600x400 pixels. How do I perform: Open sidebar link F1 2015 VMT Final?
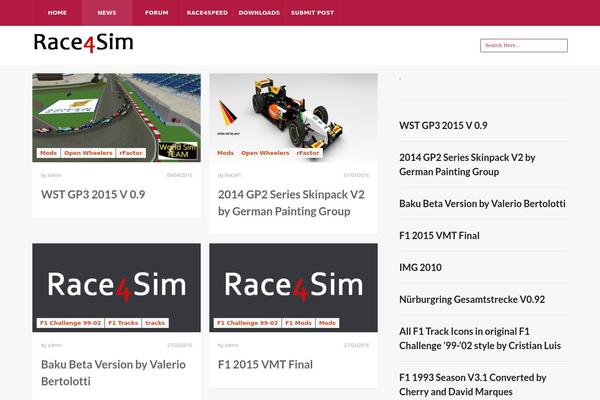coord(439,235)
